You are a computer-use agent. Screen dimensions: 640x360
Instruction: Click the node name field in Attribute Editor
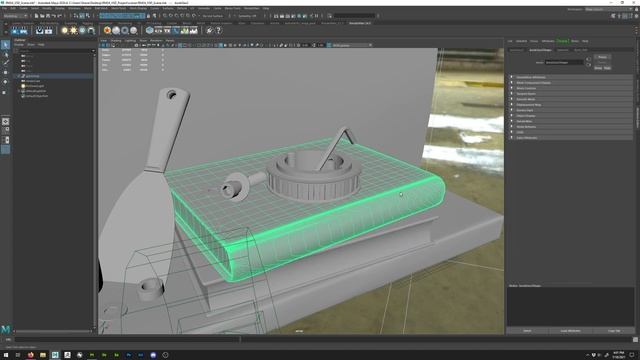(564, 62)
